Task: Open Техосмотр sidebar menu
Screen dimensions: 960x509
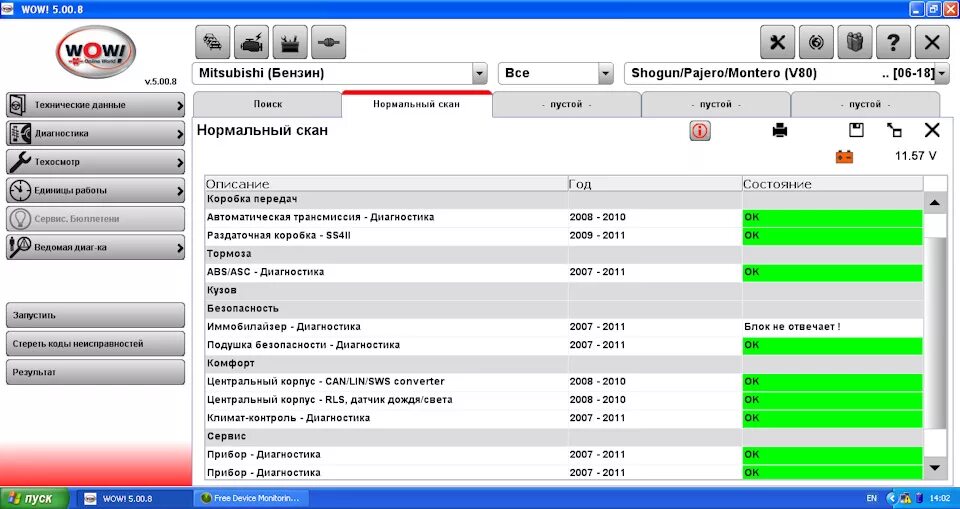Action: click(x=96, y=162)
